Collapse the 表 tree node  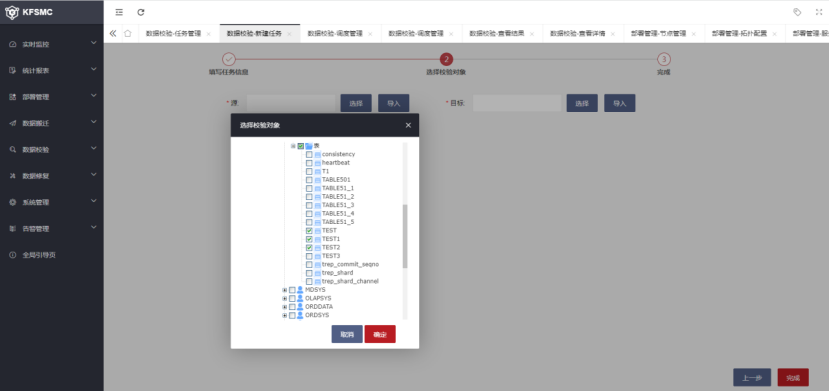coord(293,146)
